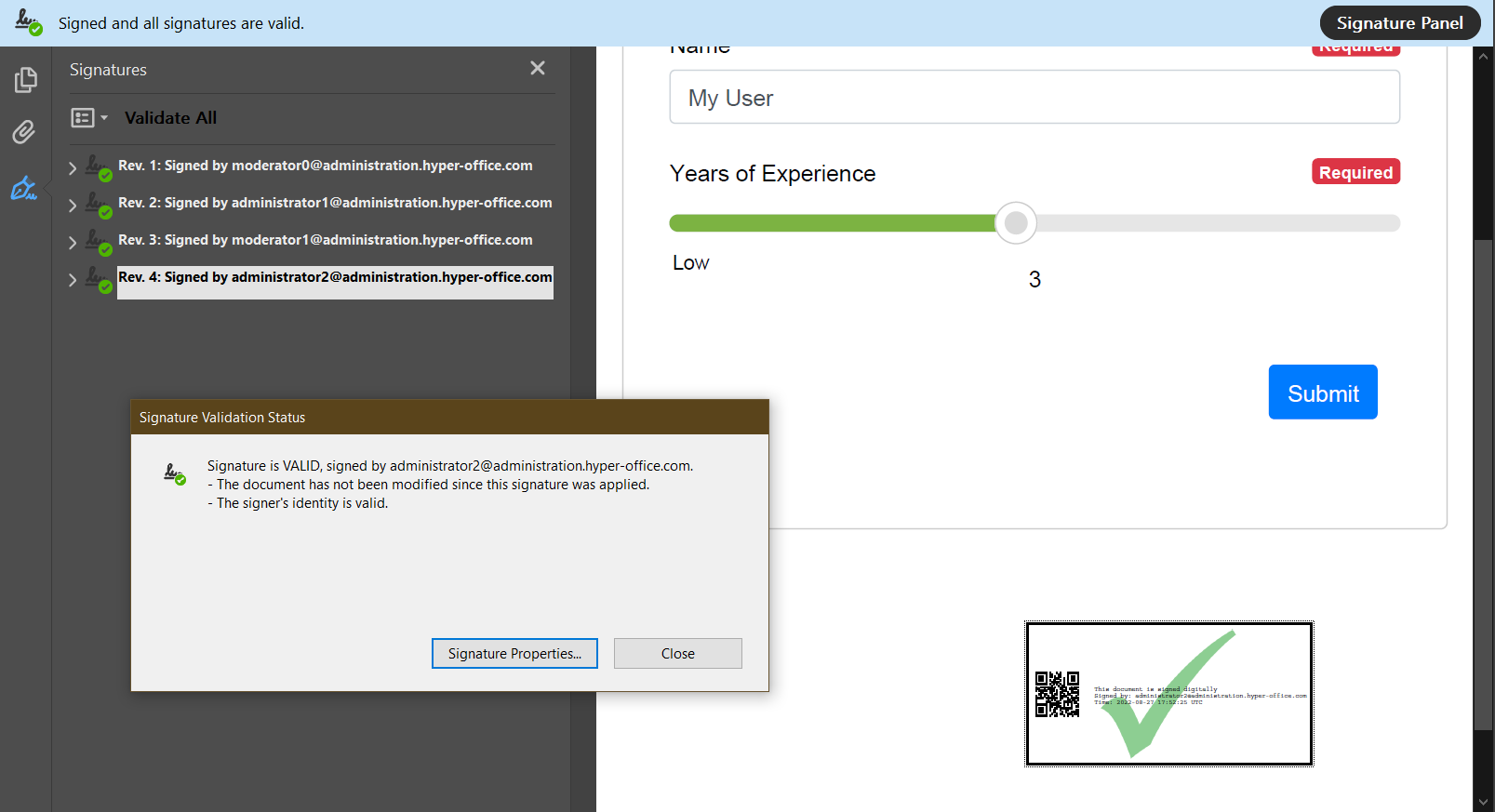Open the attachments paperclip icon

(x=25, y=132)
